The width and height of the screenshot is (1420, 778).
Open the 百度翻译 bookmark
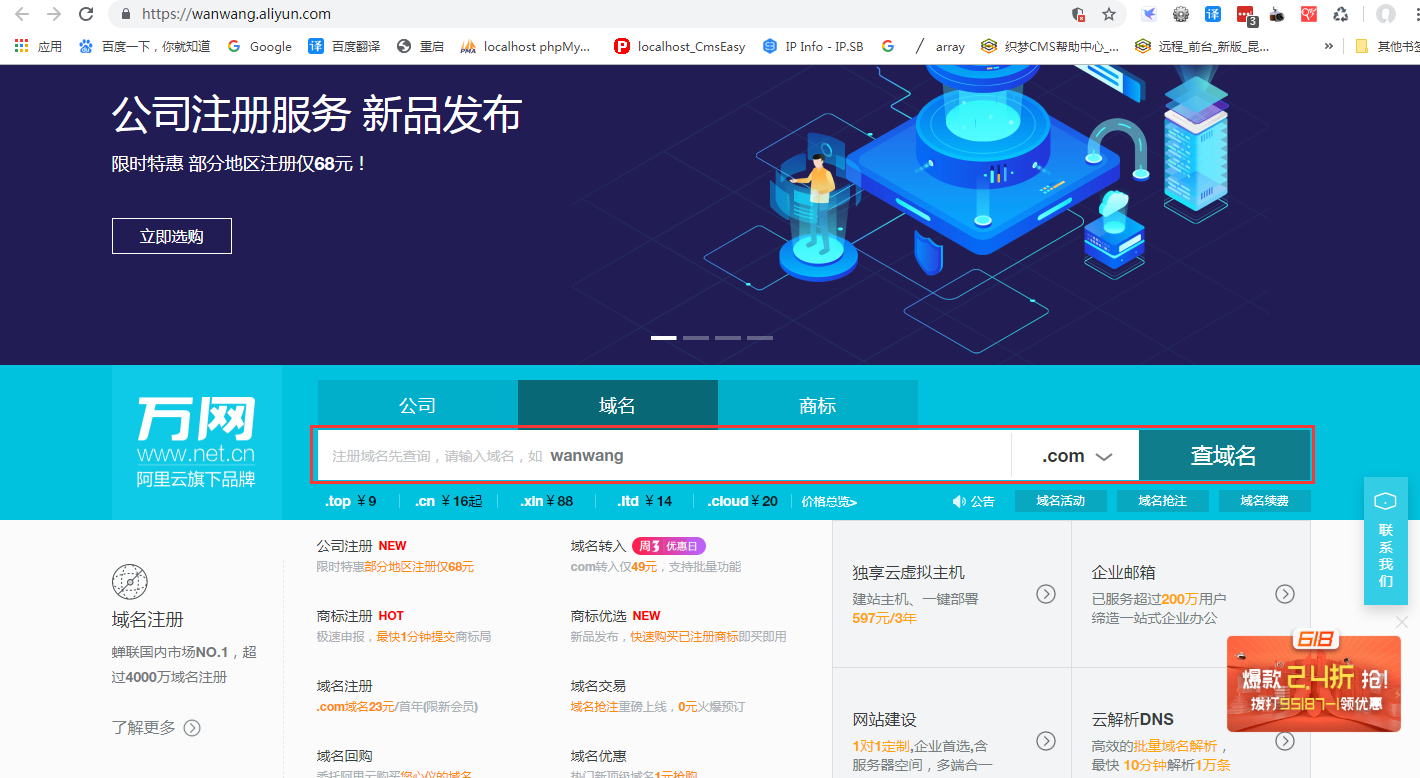click(344, 46)
